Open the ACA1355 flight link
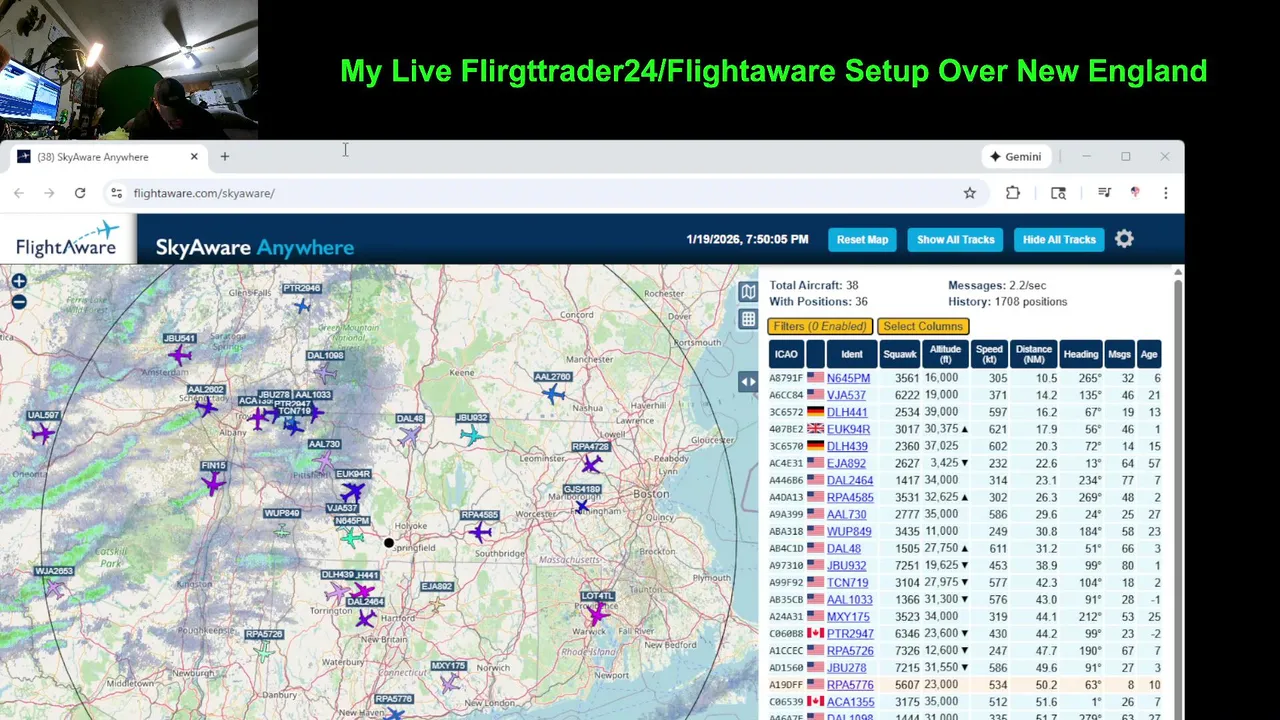Image resolution: width=1280 pixels, height=720 pixels. click(x=851, y=702)
